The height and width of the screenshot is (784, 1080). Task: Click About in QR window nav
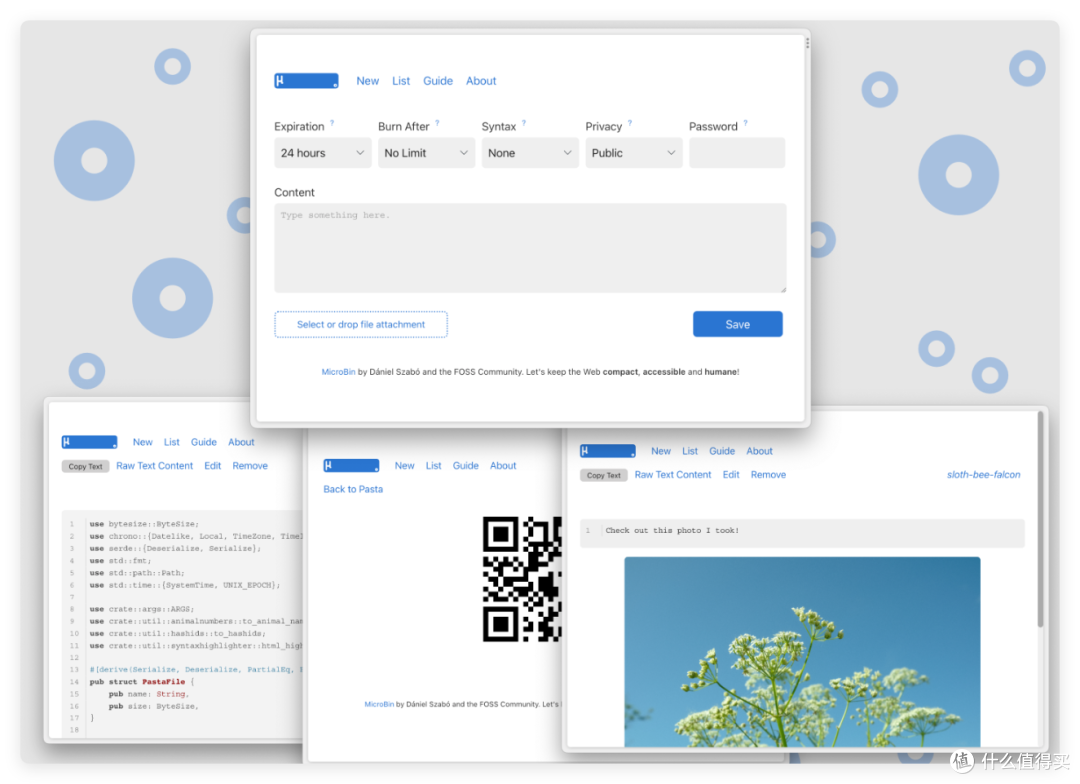pyautogui.click(x=503, y=466)
